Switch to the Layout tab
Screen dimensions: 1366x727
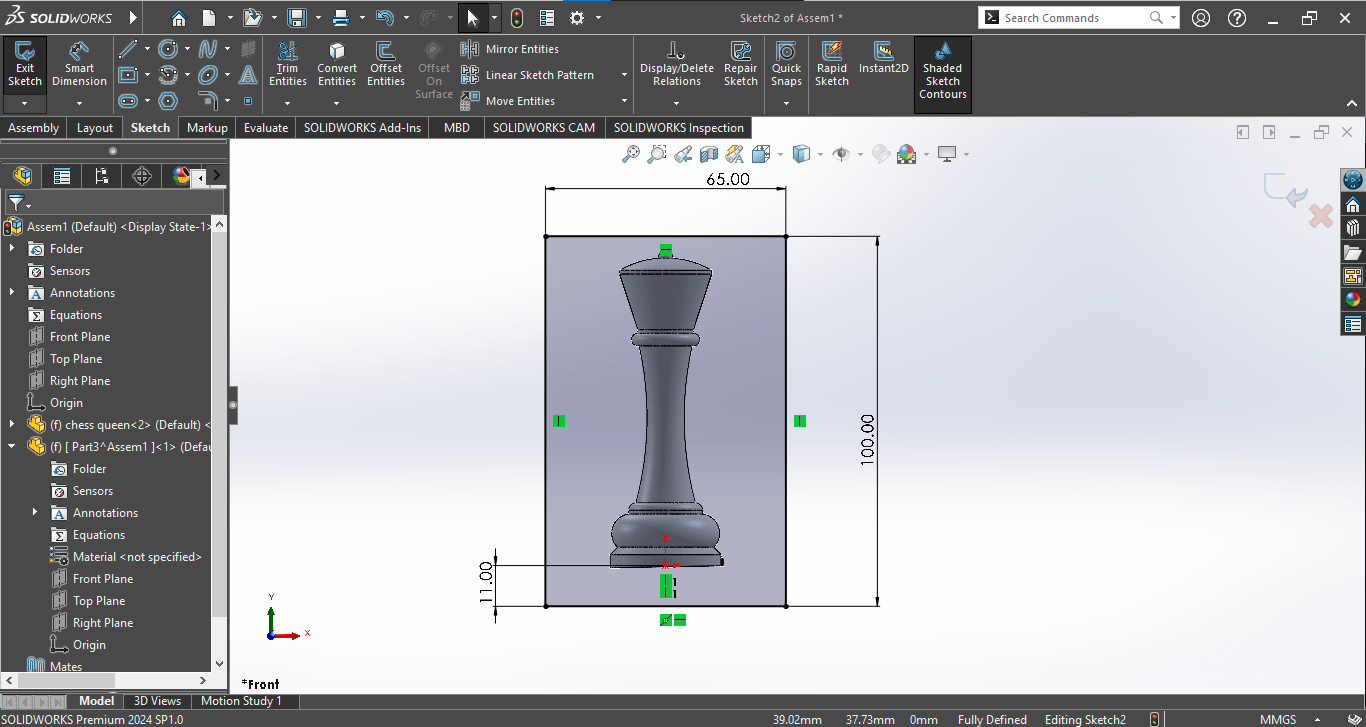coord(95,128)
